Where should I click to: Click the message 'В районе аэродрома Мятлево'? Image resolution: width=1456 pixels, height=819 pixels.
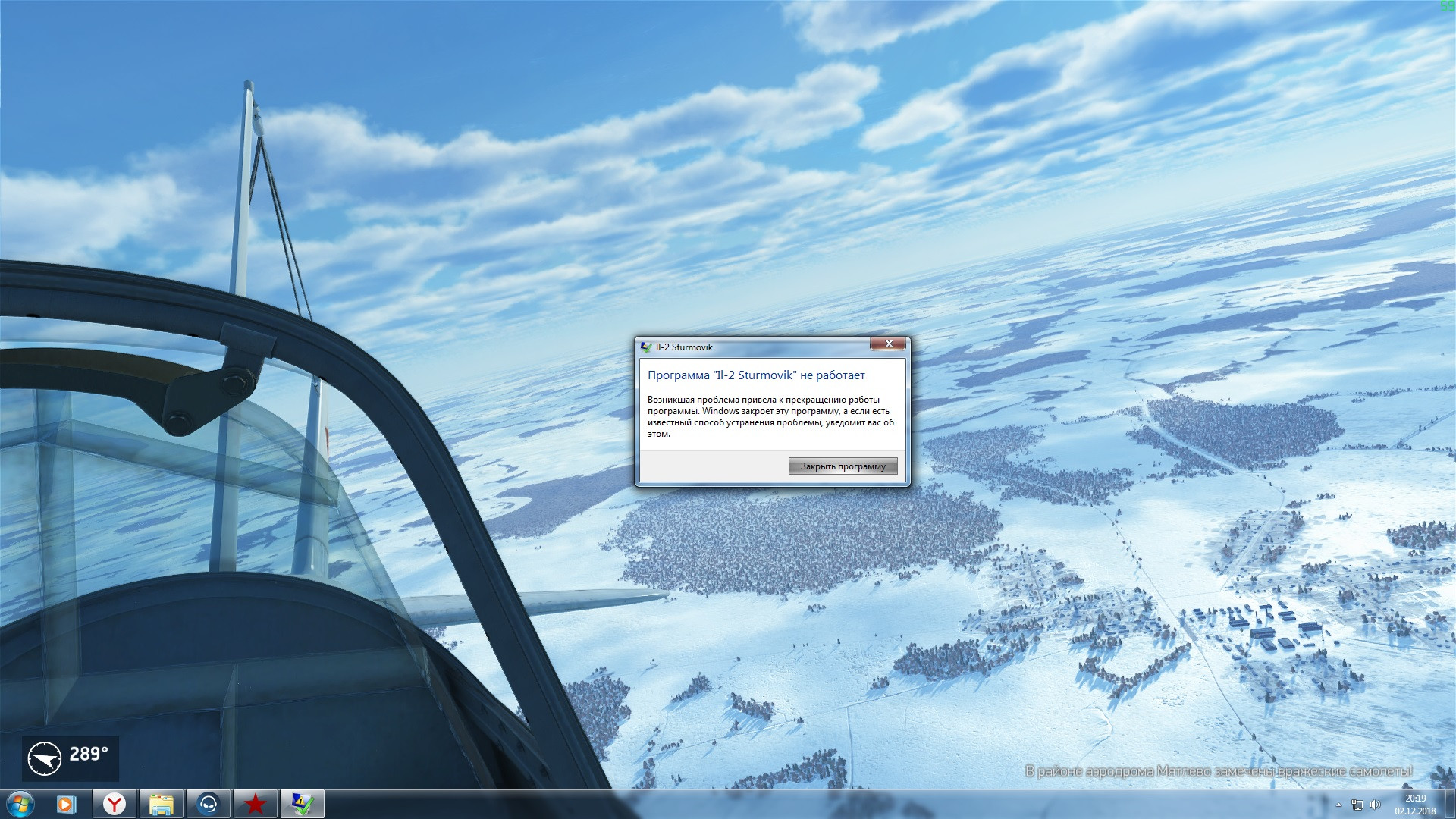tap(1219, 771)
